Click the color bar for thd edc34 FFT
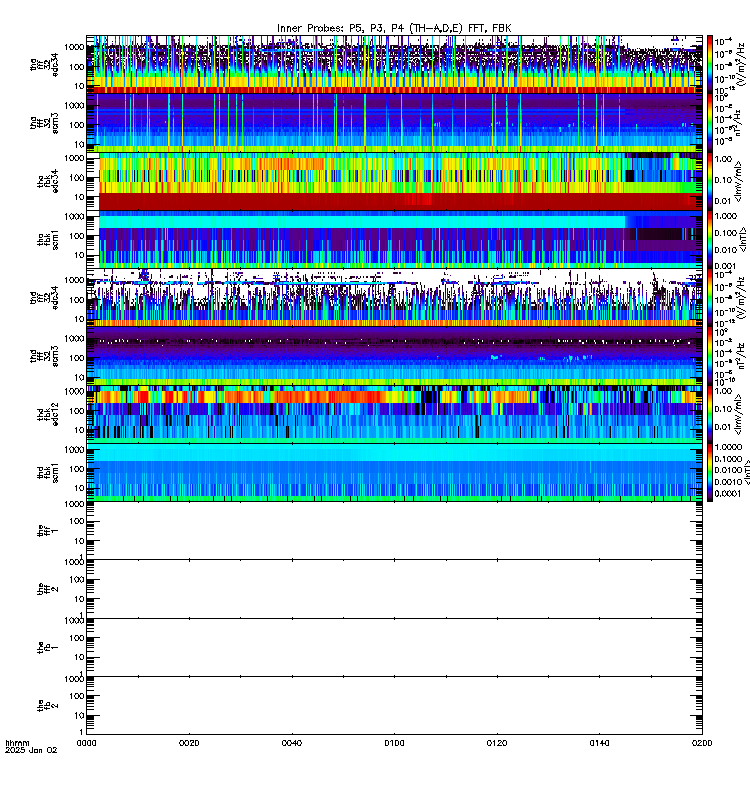 tap(710, 297)
